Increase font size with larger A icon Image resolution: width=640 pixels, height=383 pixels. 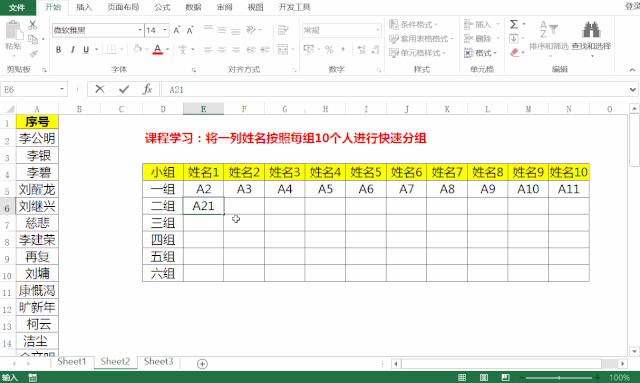pos(177,30)
